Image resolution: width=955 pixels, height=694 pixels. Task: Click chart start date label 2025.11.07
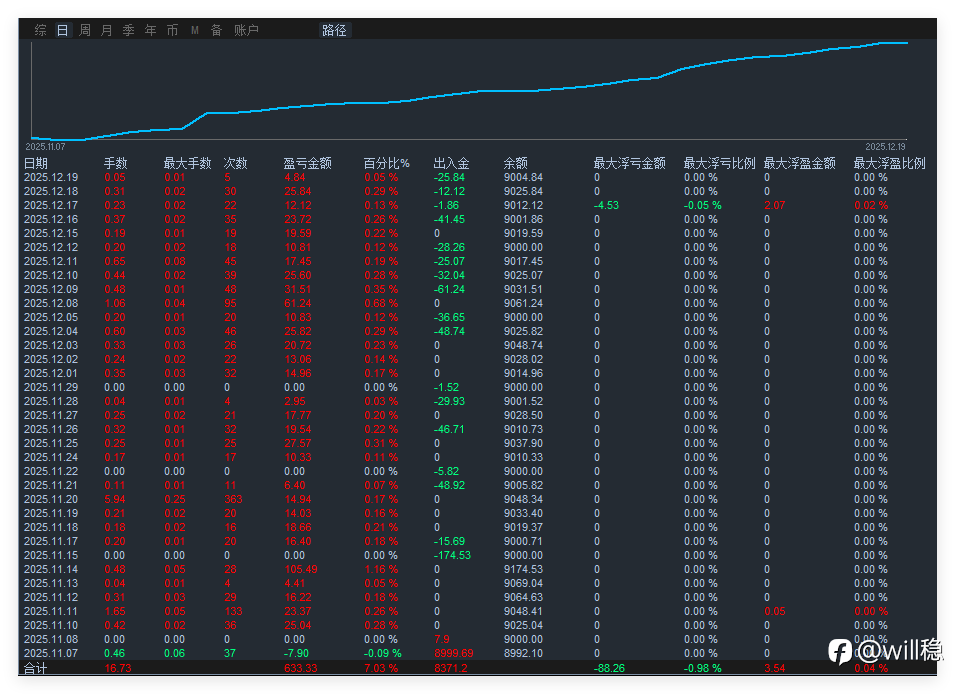45,147
